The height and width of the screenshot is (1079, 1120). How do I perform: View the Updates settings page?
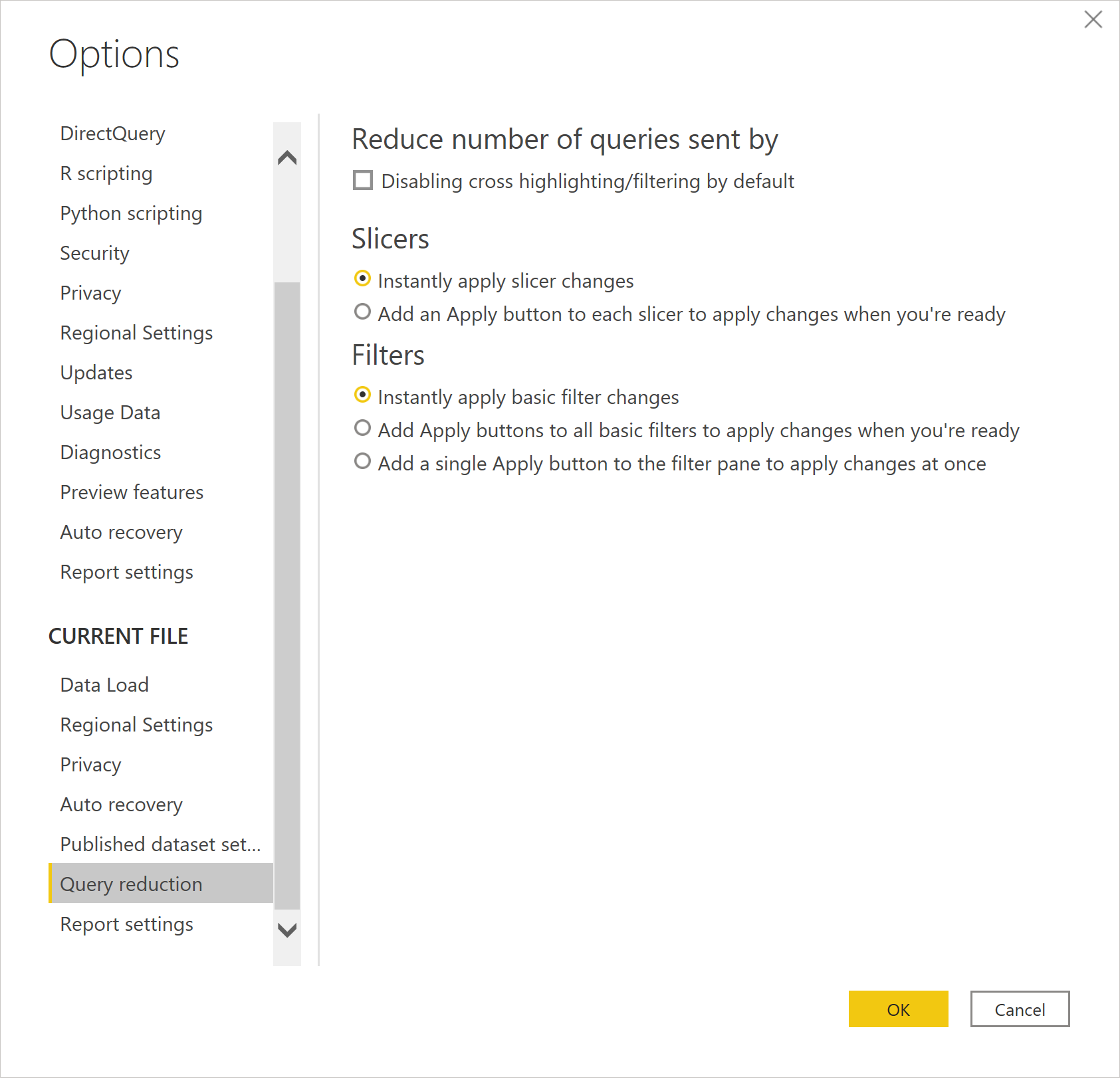96,372
